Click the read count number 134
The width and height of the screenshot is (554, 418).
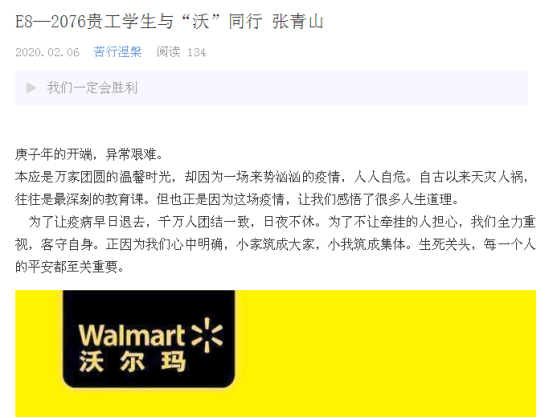click(196, 52)
